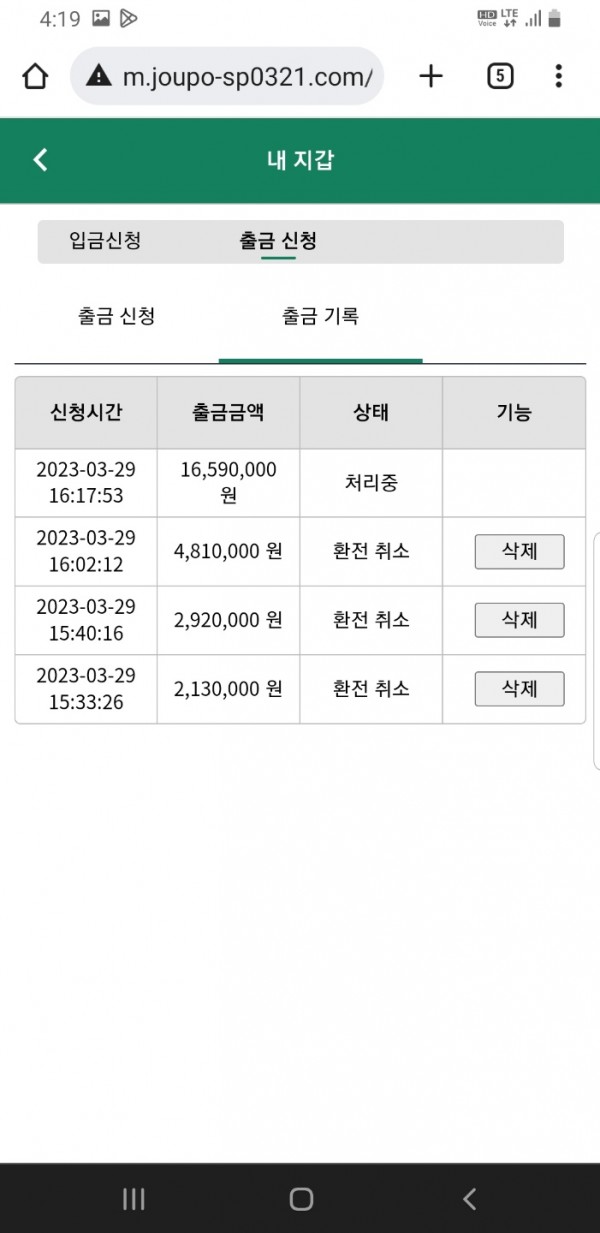The height and width of the screenshot is (1233, 600).
Task: Tap the back arrow in the 내 지갑 header
Action: [x=40, y=160]
